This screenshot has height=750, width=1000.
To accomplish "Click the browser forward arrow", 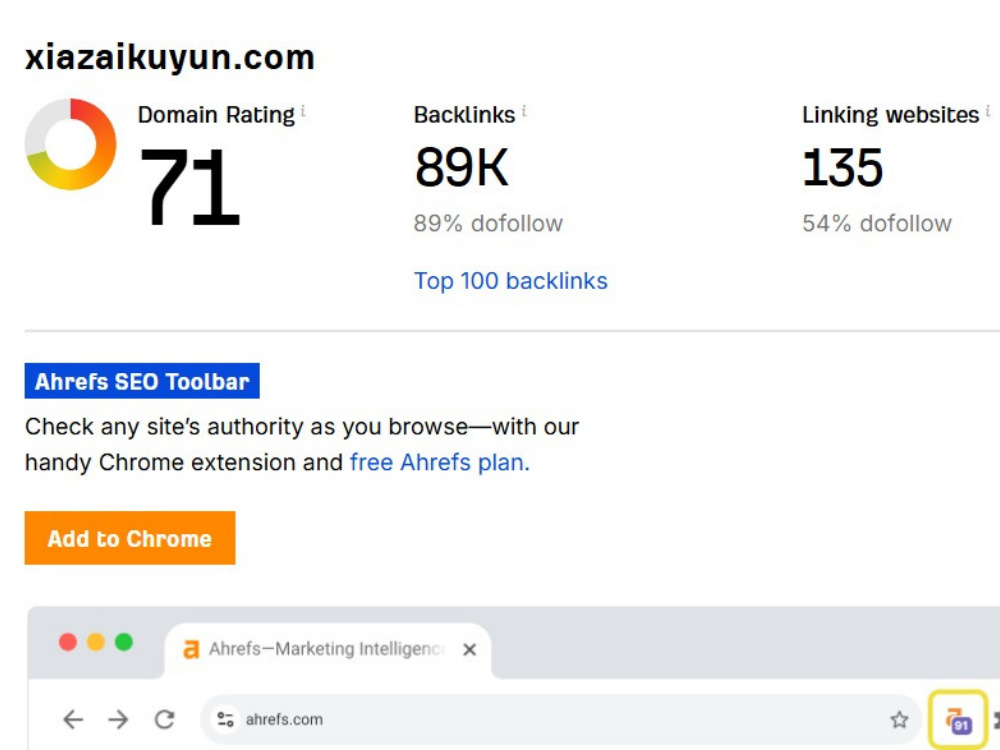I will coord(118,719).
